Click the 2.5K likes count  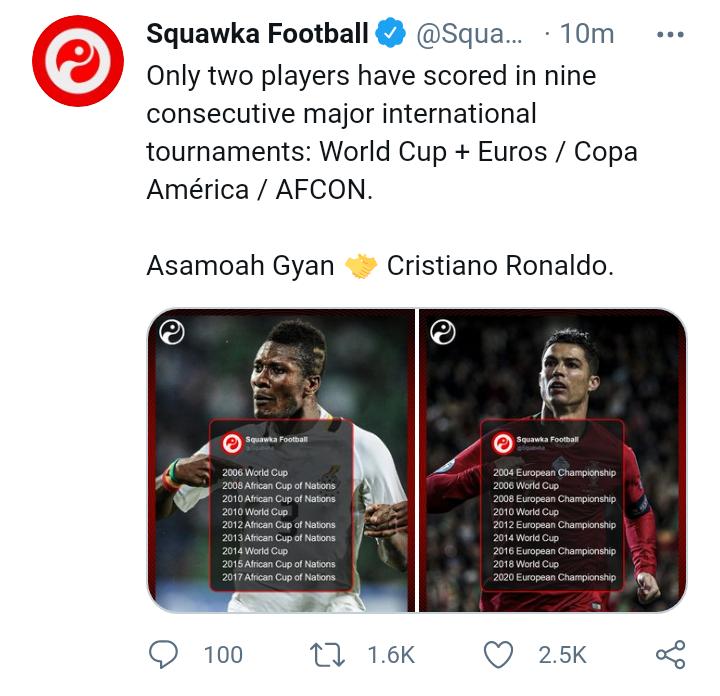point(563,655)
